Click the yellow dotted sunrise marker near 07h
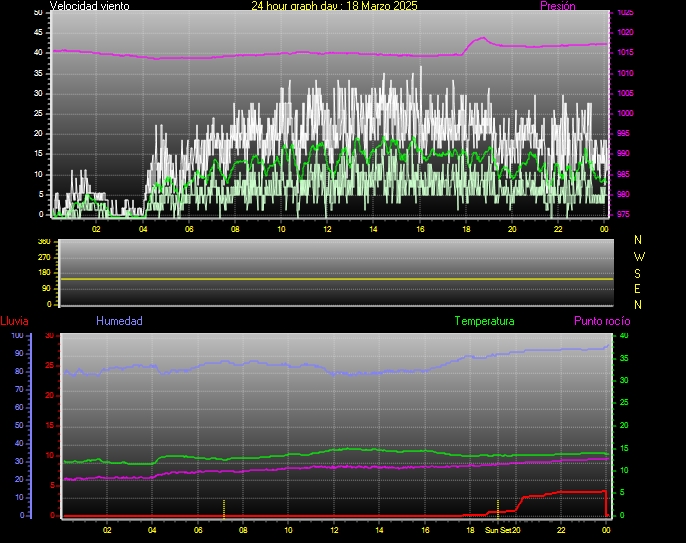 coord(224,508)
